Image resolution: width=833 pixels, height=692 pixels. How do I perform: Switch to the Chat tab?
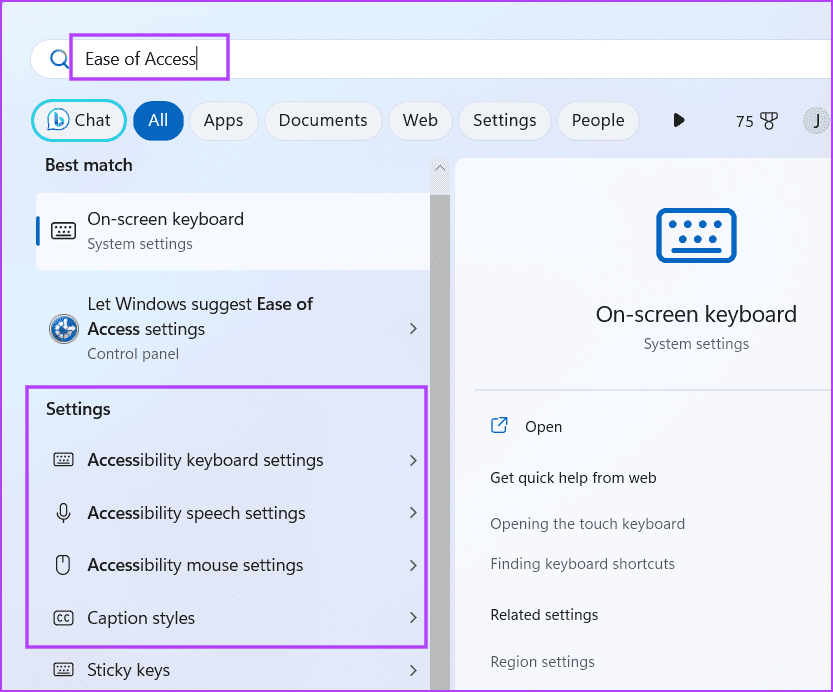(79, 121)
